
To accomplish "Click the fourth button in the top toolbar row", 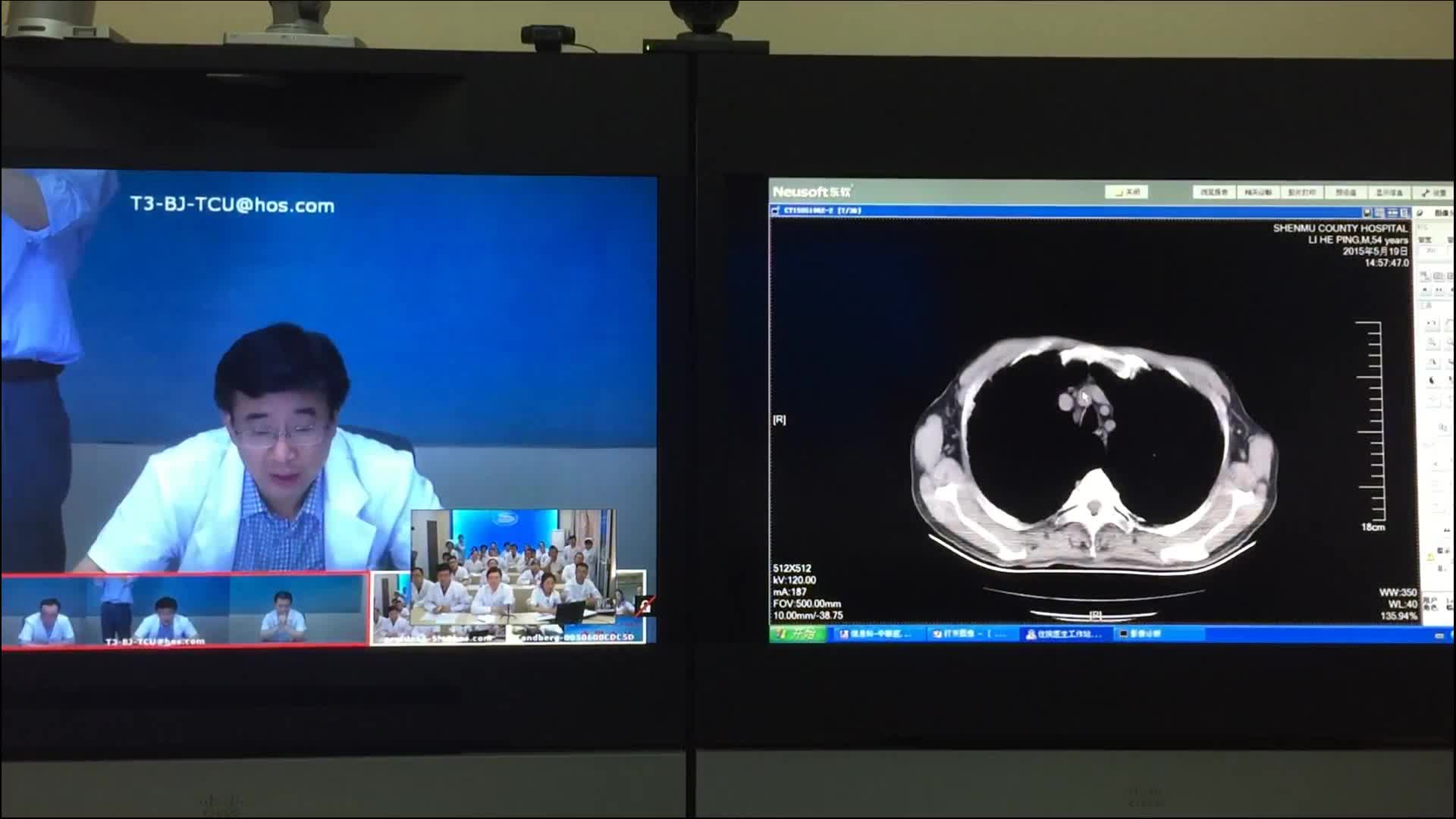I will click(x=1347, y=193).
